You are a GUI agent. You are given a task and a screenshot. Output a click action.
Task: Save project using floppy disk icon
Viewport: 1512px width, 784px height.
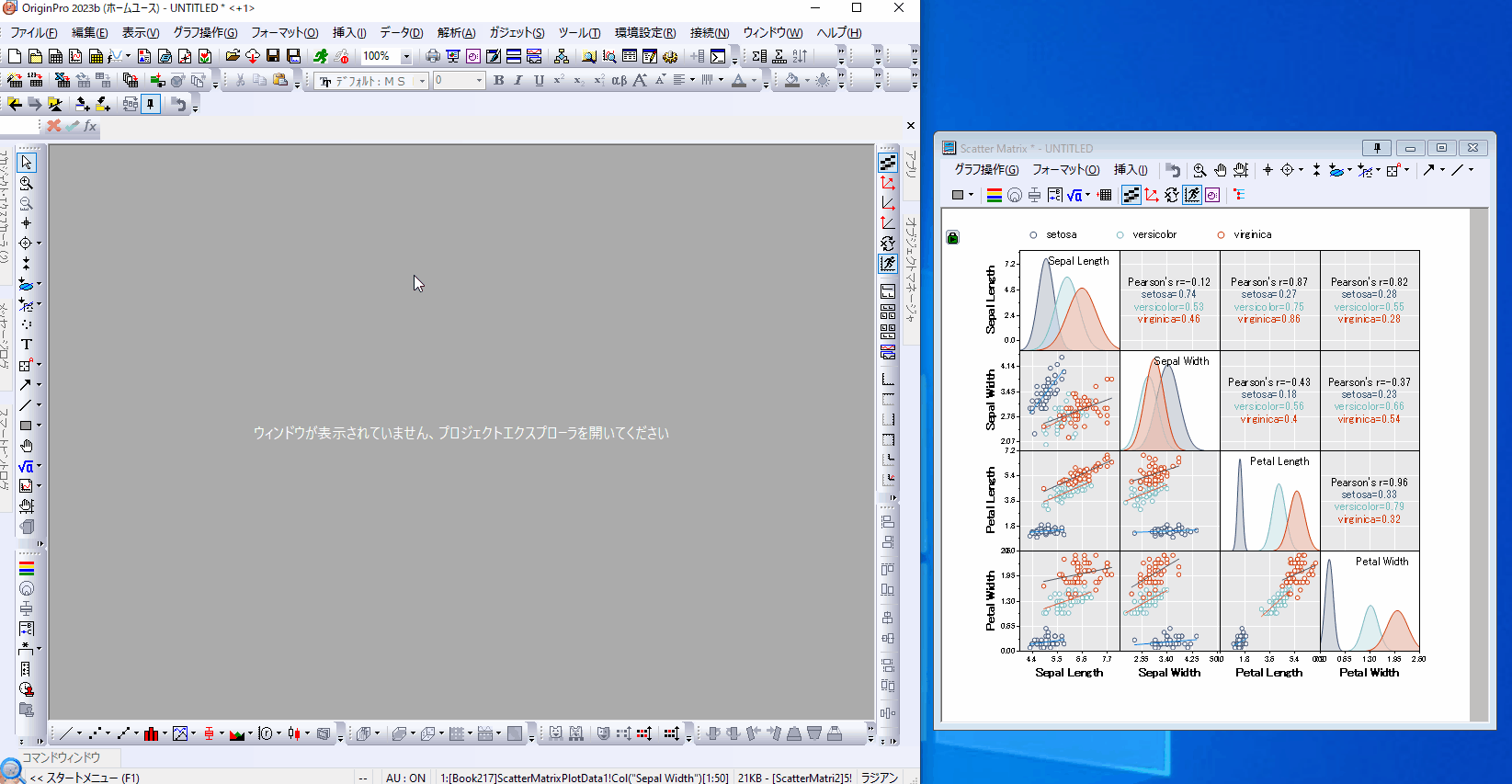[x=273, y=57]
